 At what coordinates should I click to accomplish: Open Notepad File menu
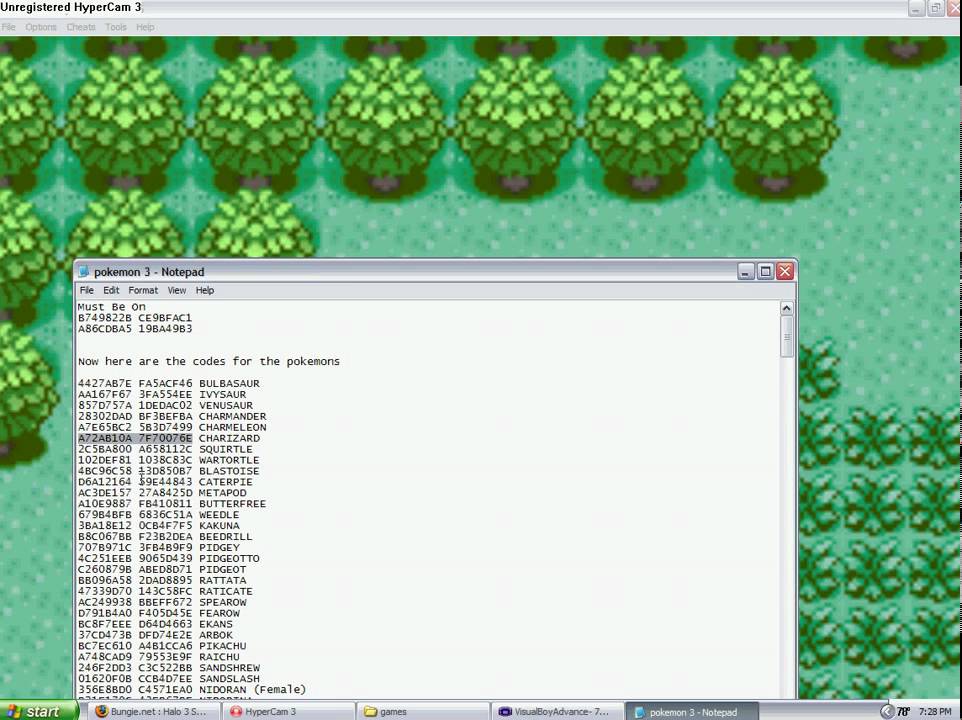[x=87, y=290]
